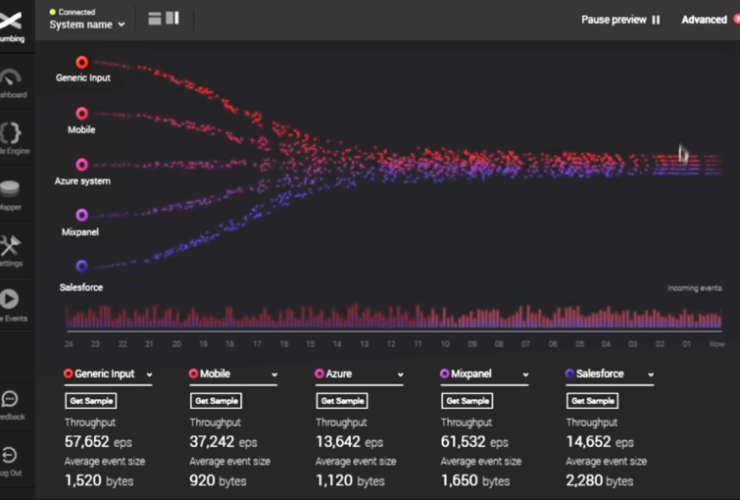Image resolution: width=740 pixels, height=500 pixels.
Task: Click the Live Events play icon
Action: tap(10, 299)
